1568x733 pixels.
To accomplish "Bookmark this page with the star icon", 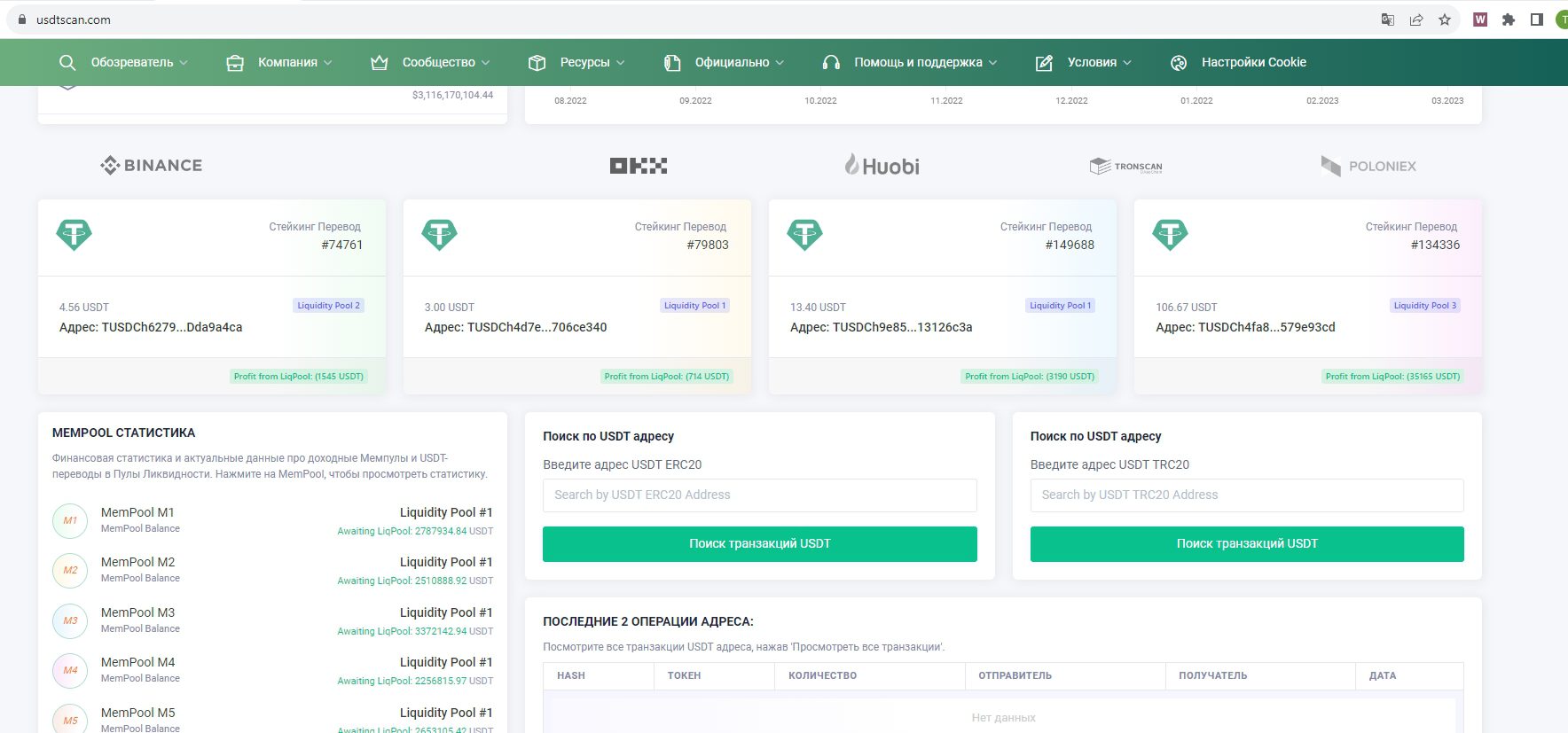I will click(x=1445, y=19).
